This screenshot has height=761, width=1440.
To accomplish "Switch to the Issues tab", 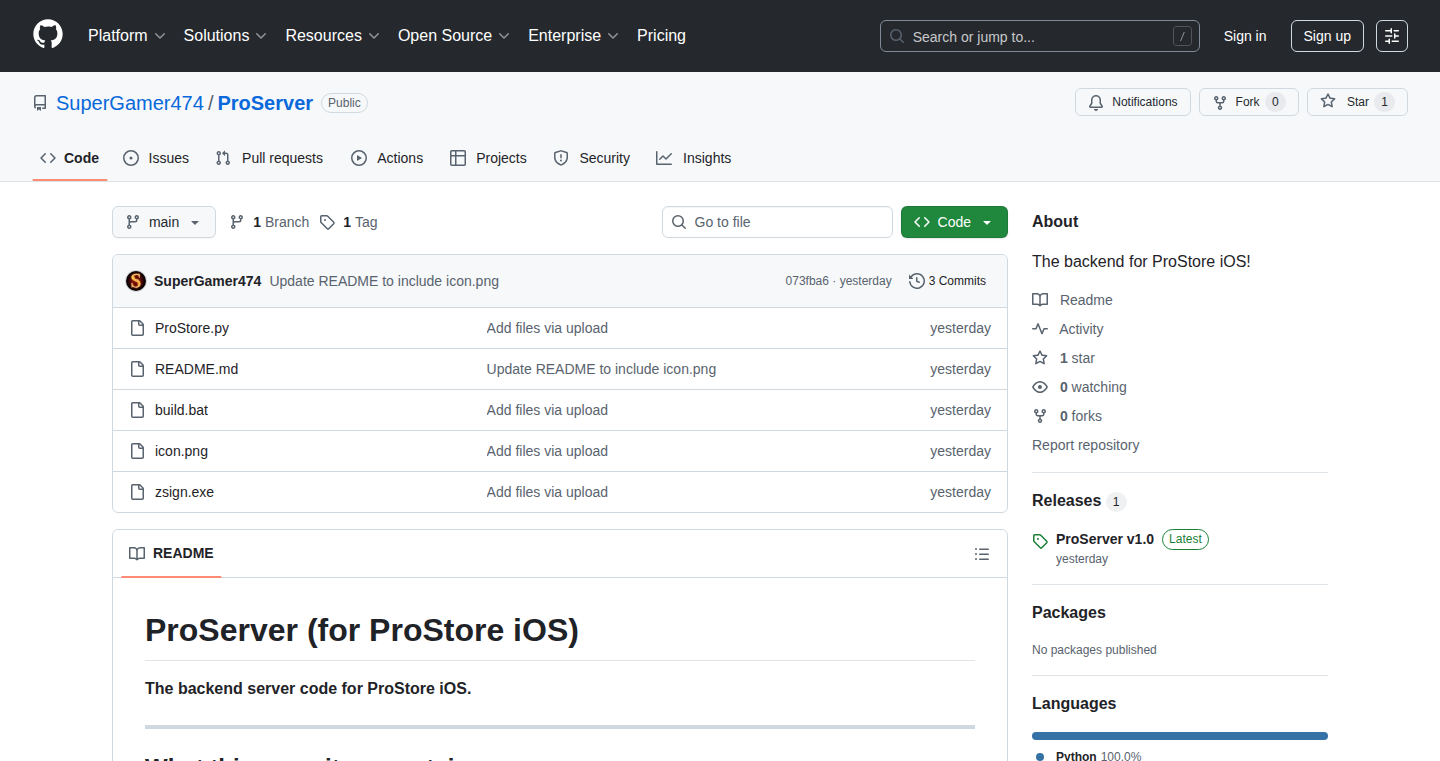I will pos(156,158).
